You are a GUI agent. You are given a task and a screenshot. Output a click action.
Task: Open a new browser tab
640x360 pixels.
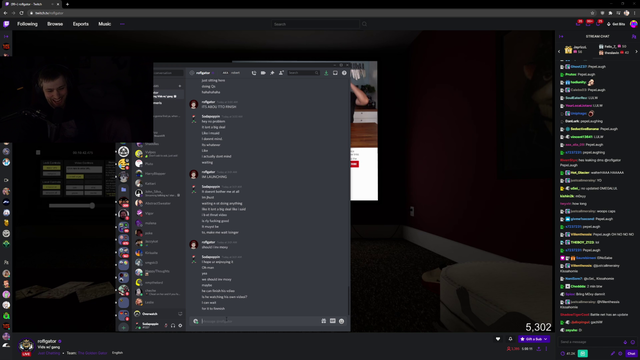click(x=67, y=4)
